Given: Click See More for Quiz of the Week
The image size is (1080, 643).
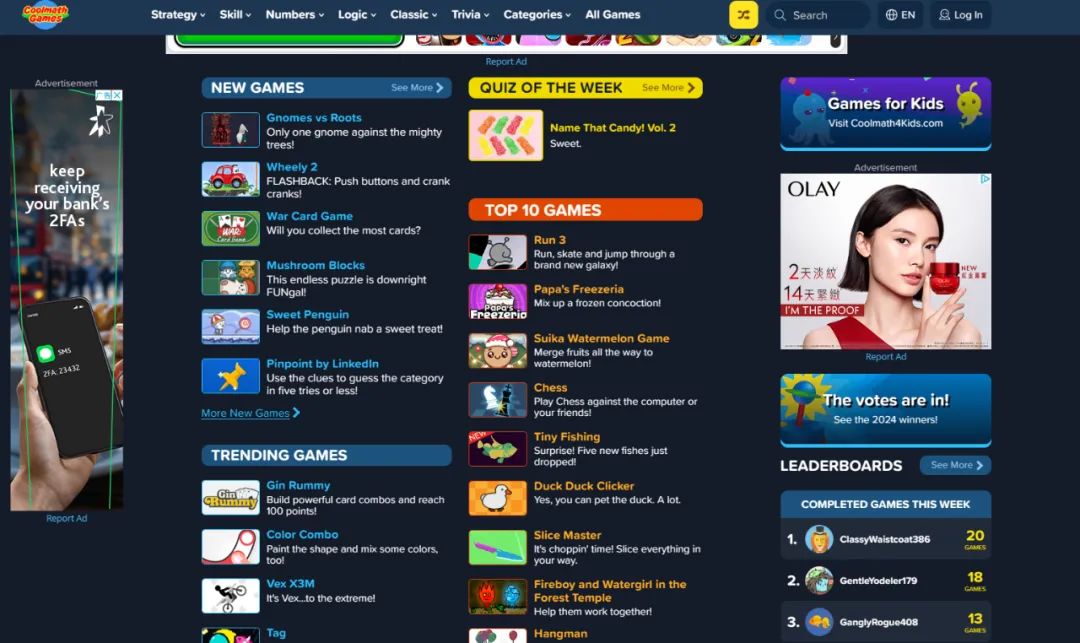Looking at the screenshot, I should pos(668,87).
